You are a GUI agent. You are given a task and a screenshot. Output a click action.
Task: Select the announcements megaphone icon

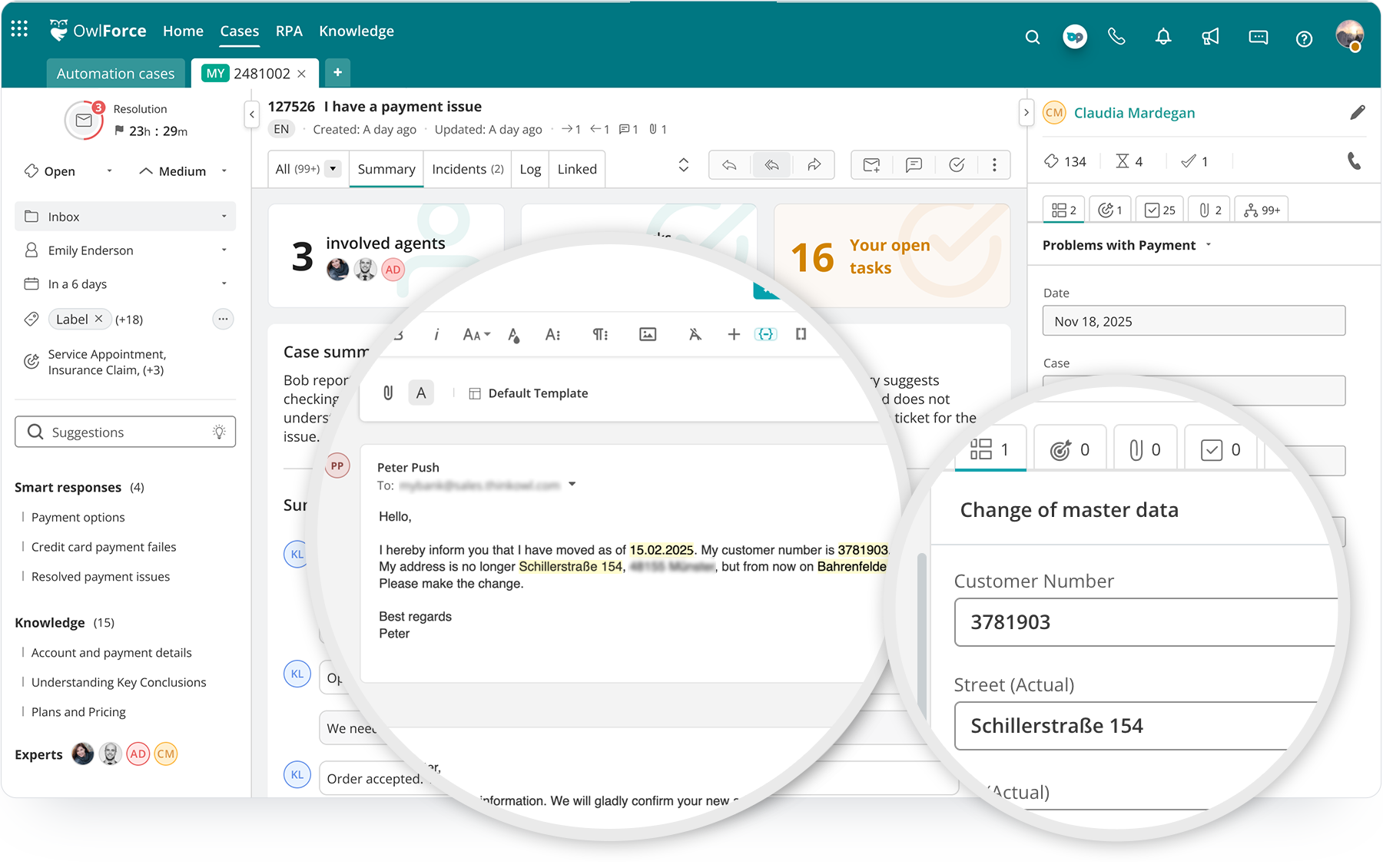point(1210,36)
